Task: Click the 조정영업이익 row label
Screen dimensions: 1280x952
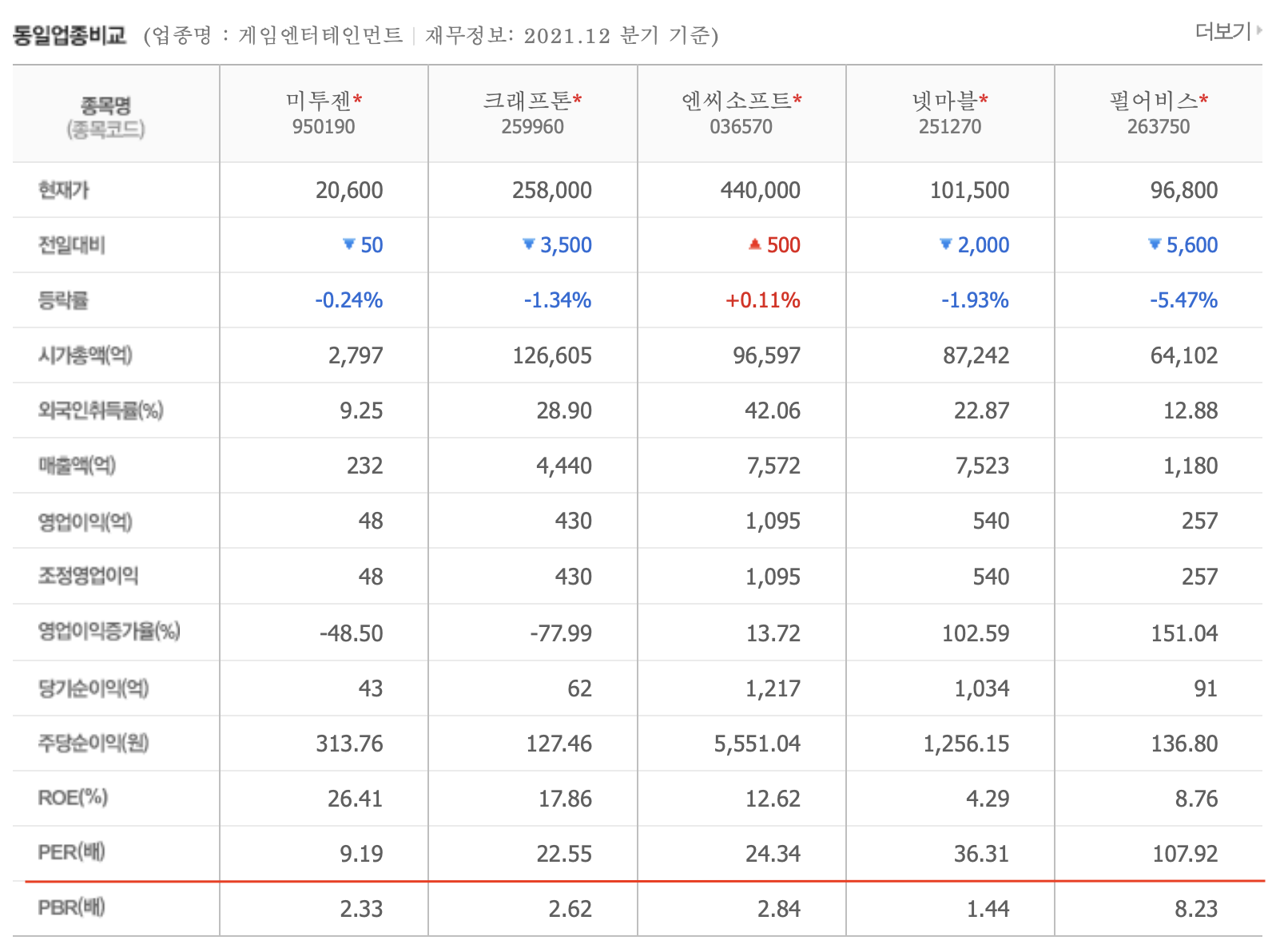Action: coord(88,576)
